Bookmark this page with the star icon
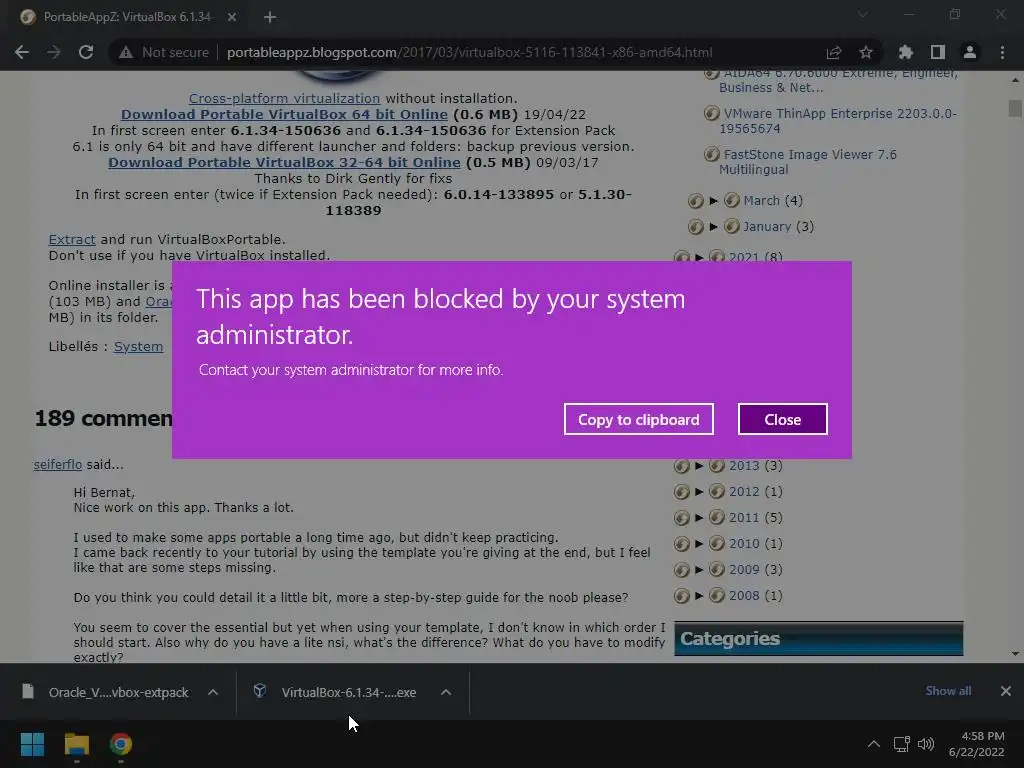1024x768 pixels. [x=866, y=52]
